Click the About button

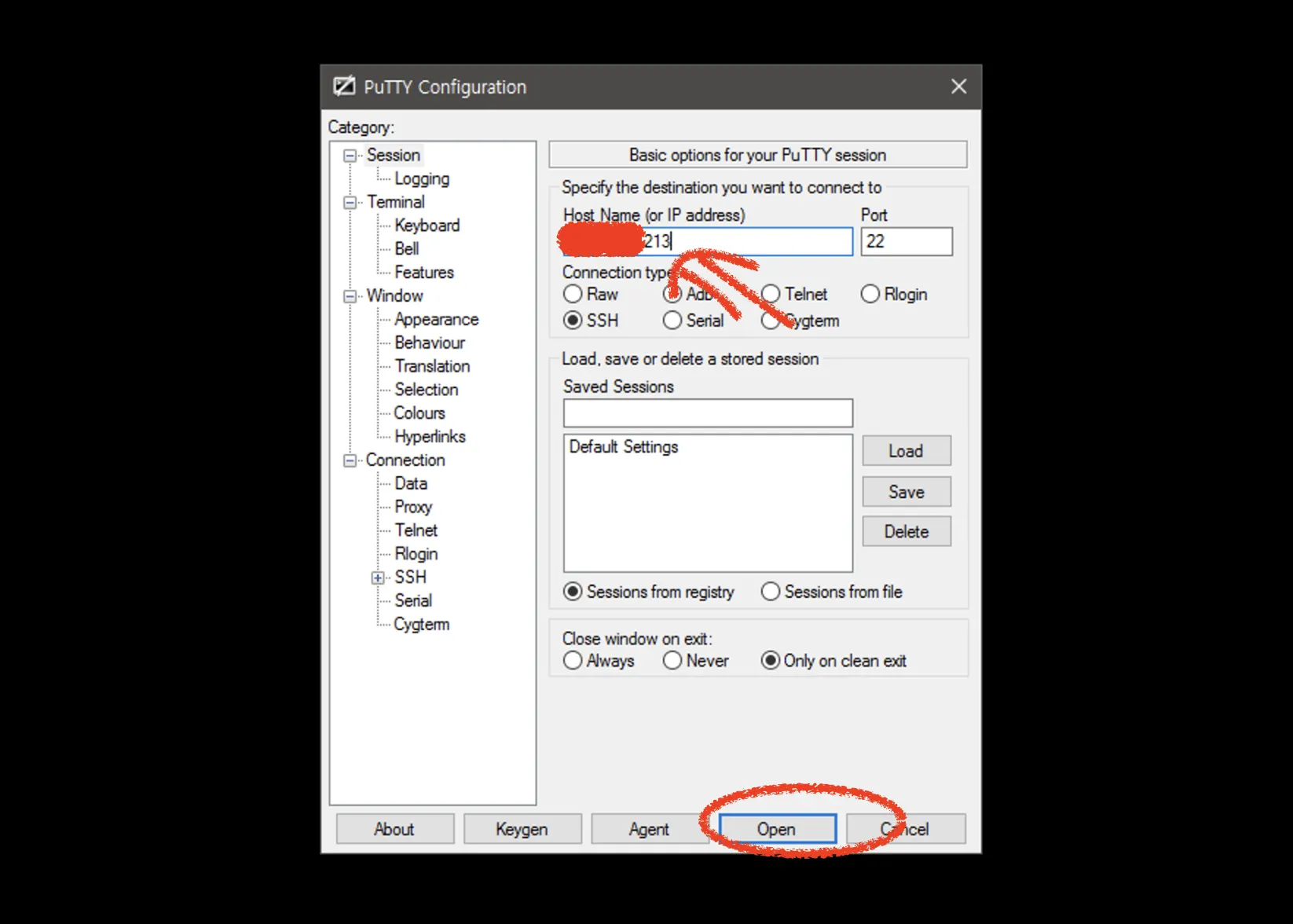click(x=394, y=829)
